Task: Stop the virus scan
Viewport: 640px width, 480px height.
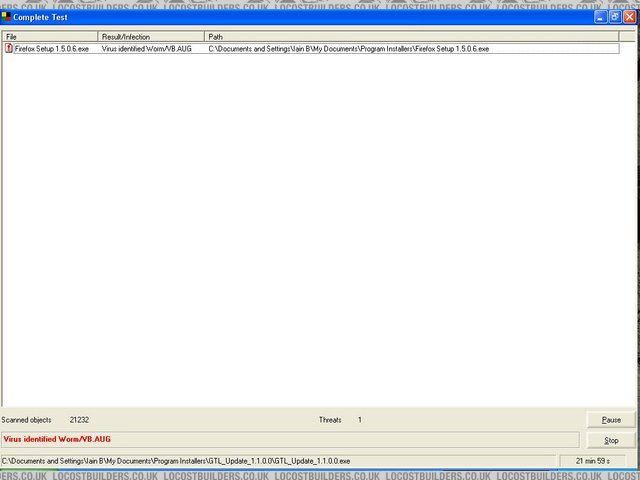Action: point(610,440)
